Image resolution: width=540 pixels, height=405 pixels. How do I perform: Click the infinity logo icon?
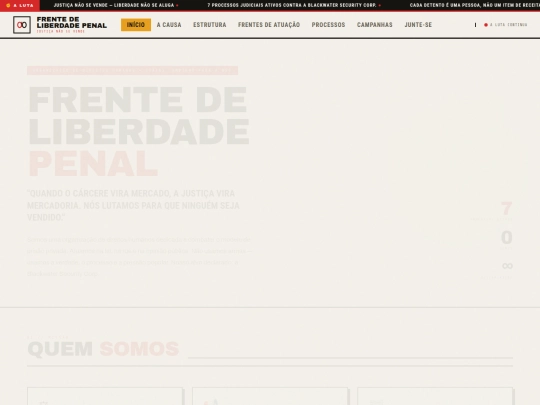pyautogui.click(x=22, y=25)
